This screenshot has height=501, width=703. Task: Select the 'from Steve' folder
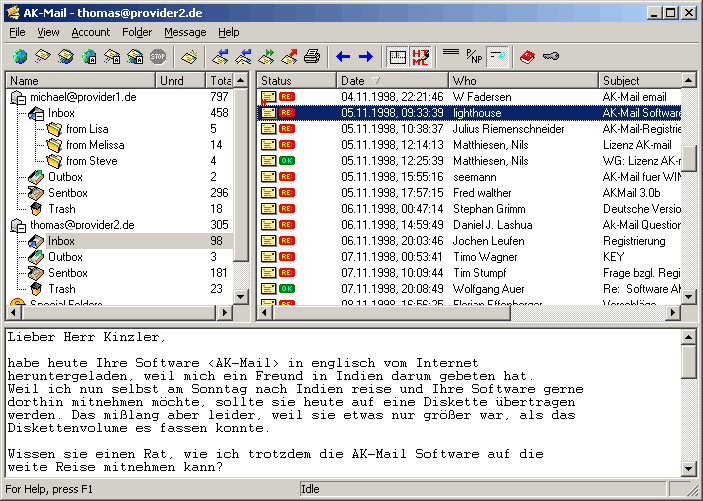pos(91,161)
